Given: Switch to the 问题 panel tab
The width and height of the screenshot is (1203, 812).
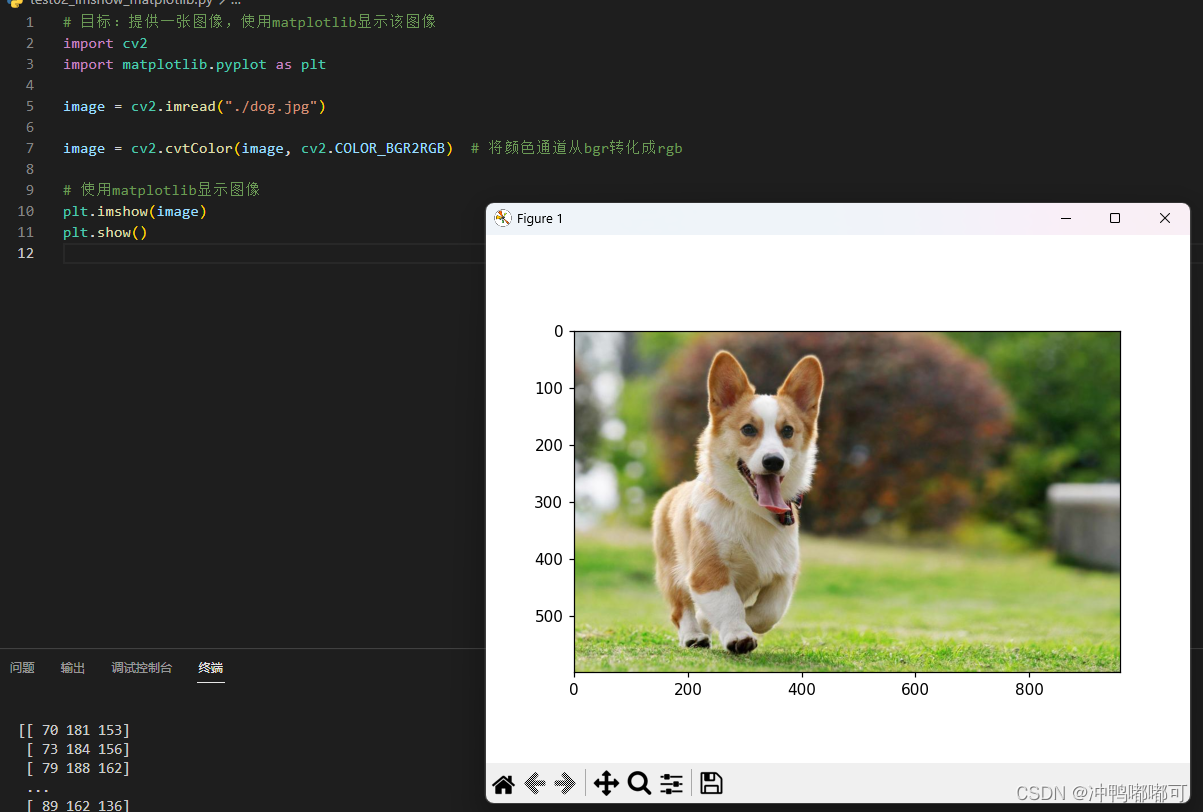Looking at the screenshot, I should [22, 668].
